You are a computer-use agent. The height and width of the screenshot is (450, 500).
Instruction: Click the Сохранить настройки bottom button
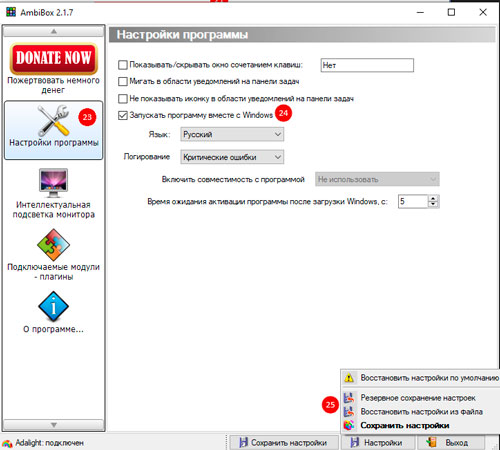click(283, 443)
